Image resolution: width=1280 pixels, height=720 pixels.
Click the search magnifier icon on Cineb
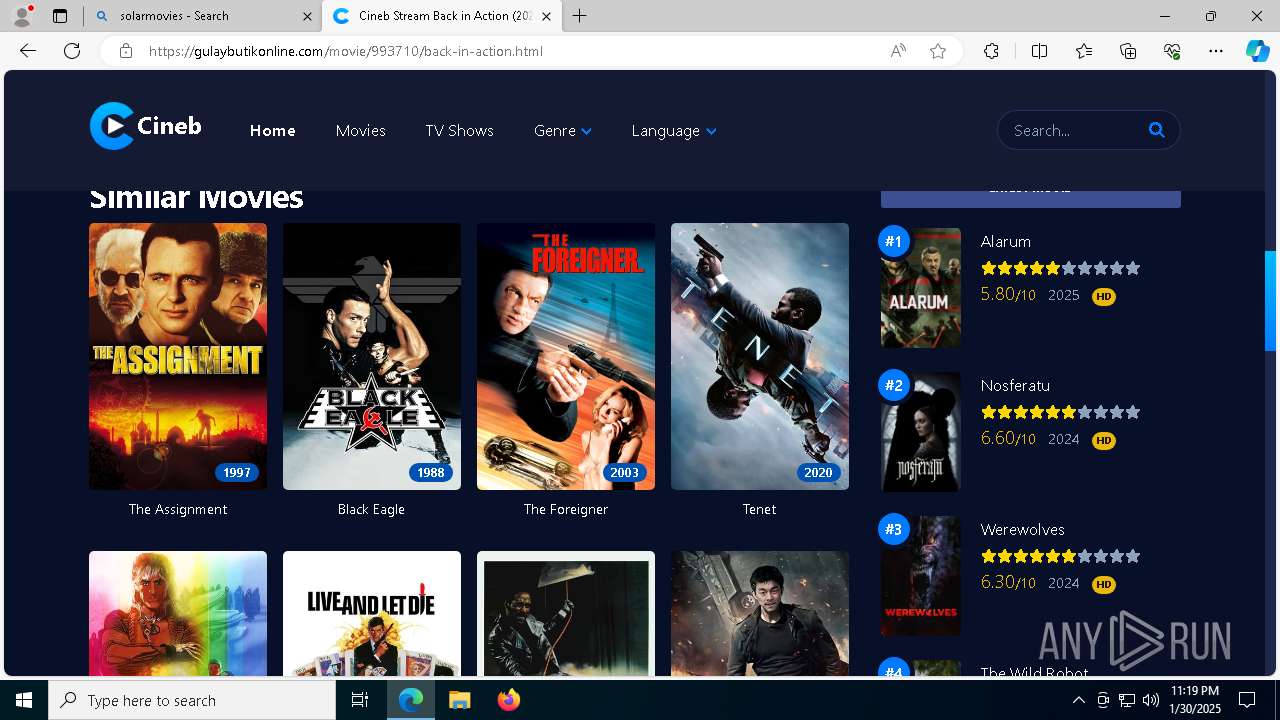1157,130
